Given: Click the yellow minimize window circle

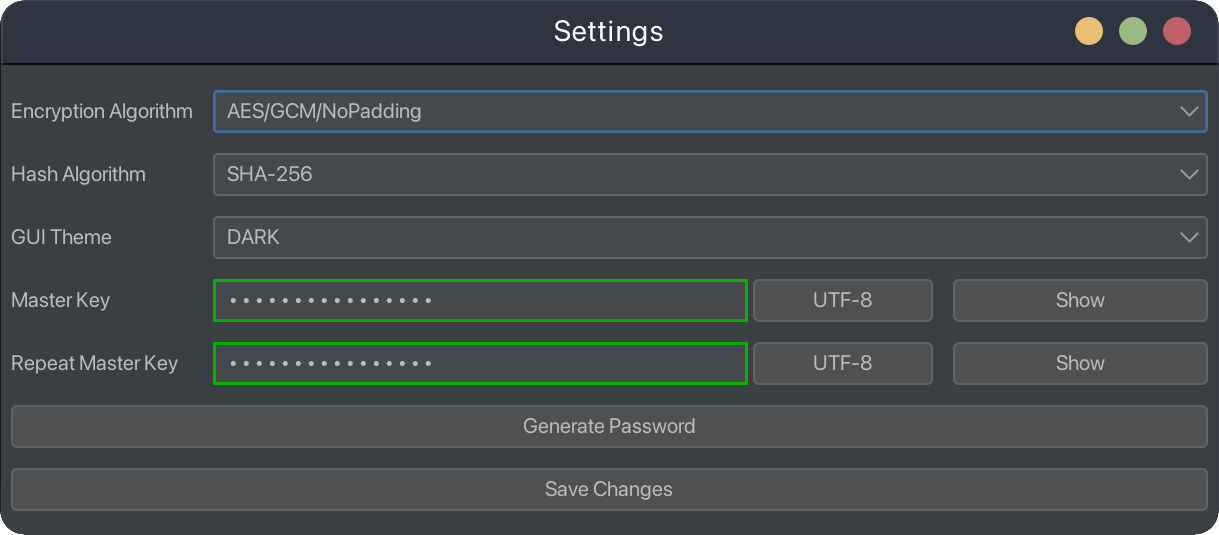Looking at the screenshot, I should (x=1089, y=32).
